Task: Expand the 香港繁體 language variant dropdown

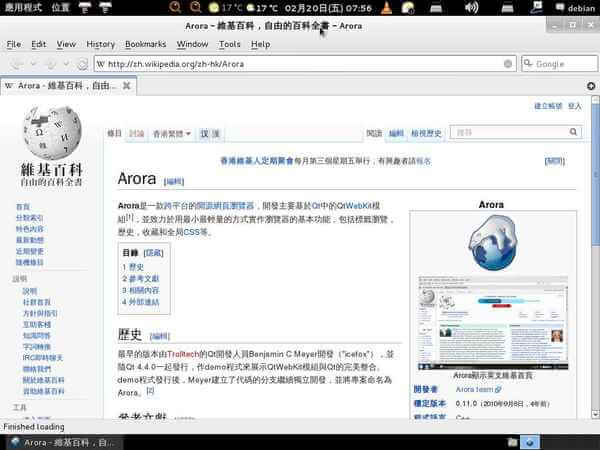Action: (171, 134)
